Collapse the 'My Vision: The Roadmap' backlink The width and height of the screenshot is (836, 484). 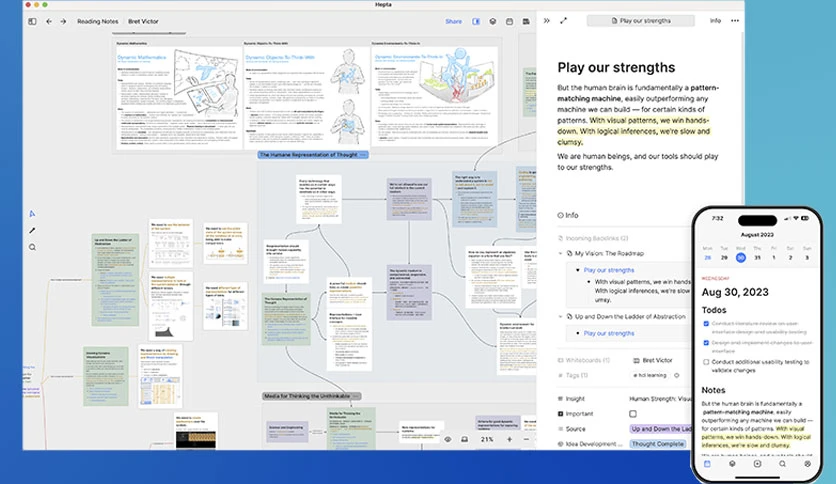(560, 253)
